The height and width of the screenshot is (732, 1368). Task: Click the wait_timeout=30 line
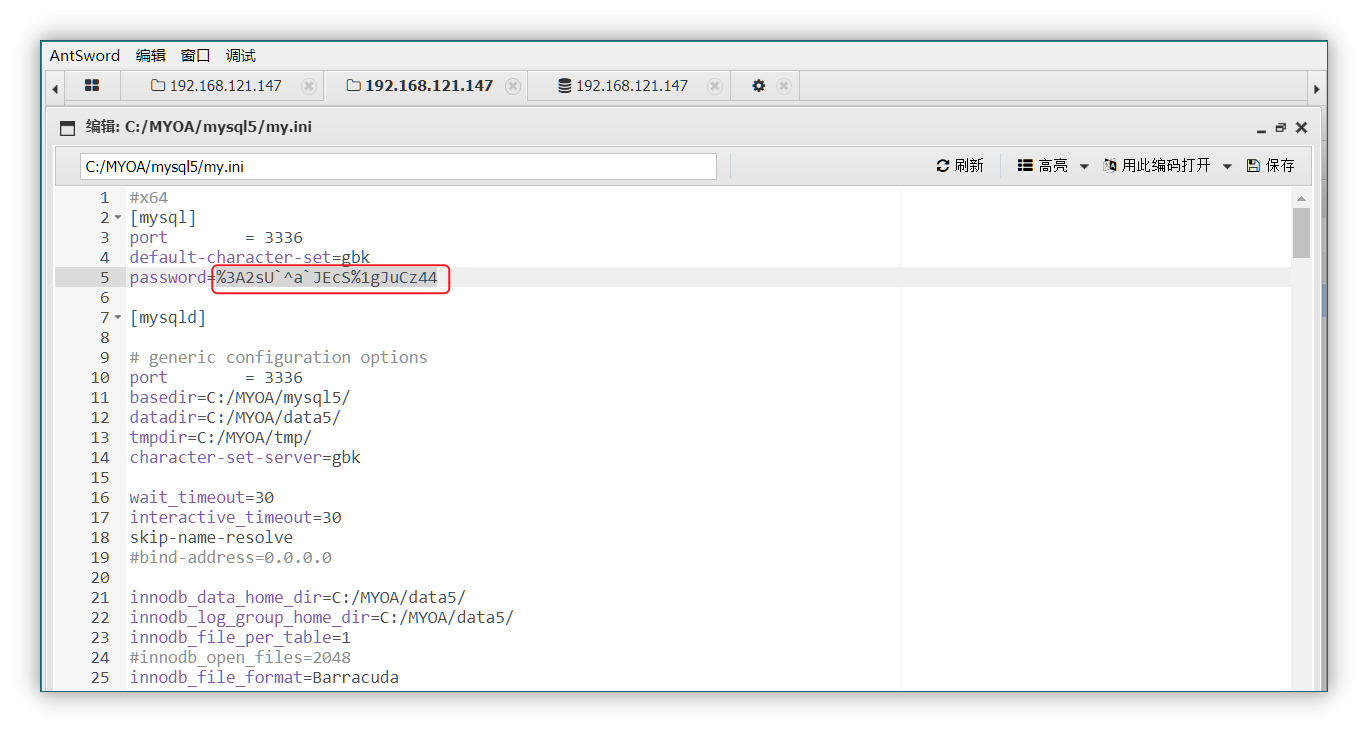tap(201, 498)
